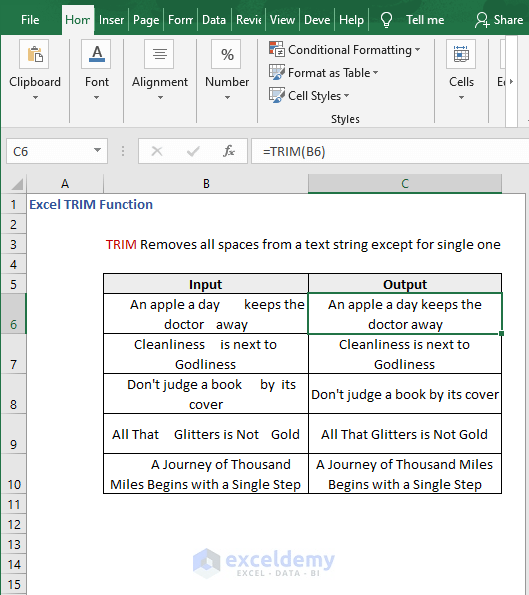Select input cell 'A Journey of Thousand Miles'
Screen dimensions: 529x595
pyautogui.click(x=206, y=474)
